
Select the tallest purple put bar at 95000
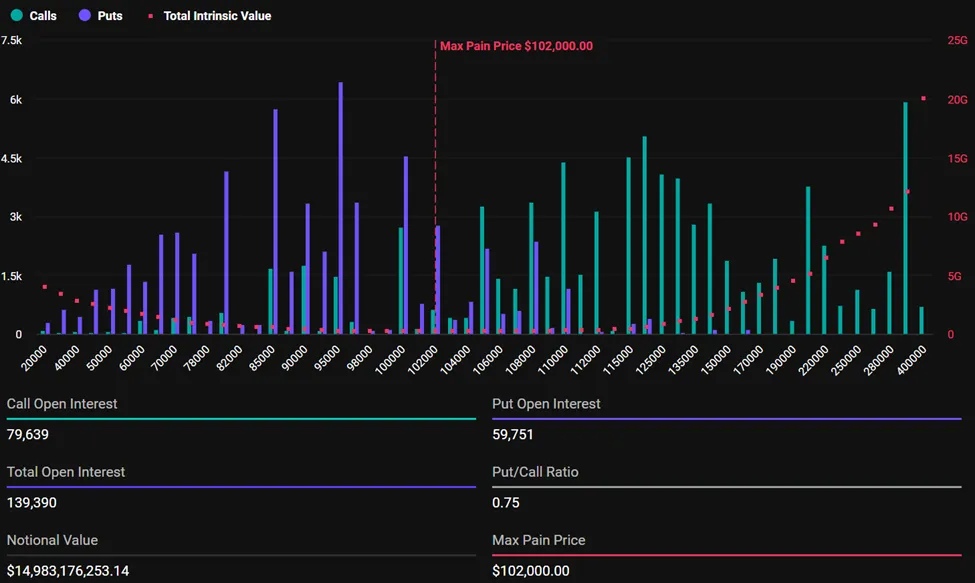(341, 208)
